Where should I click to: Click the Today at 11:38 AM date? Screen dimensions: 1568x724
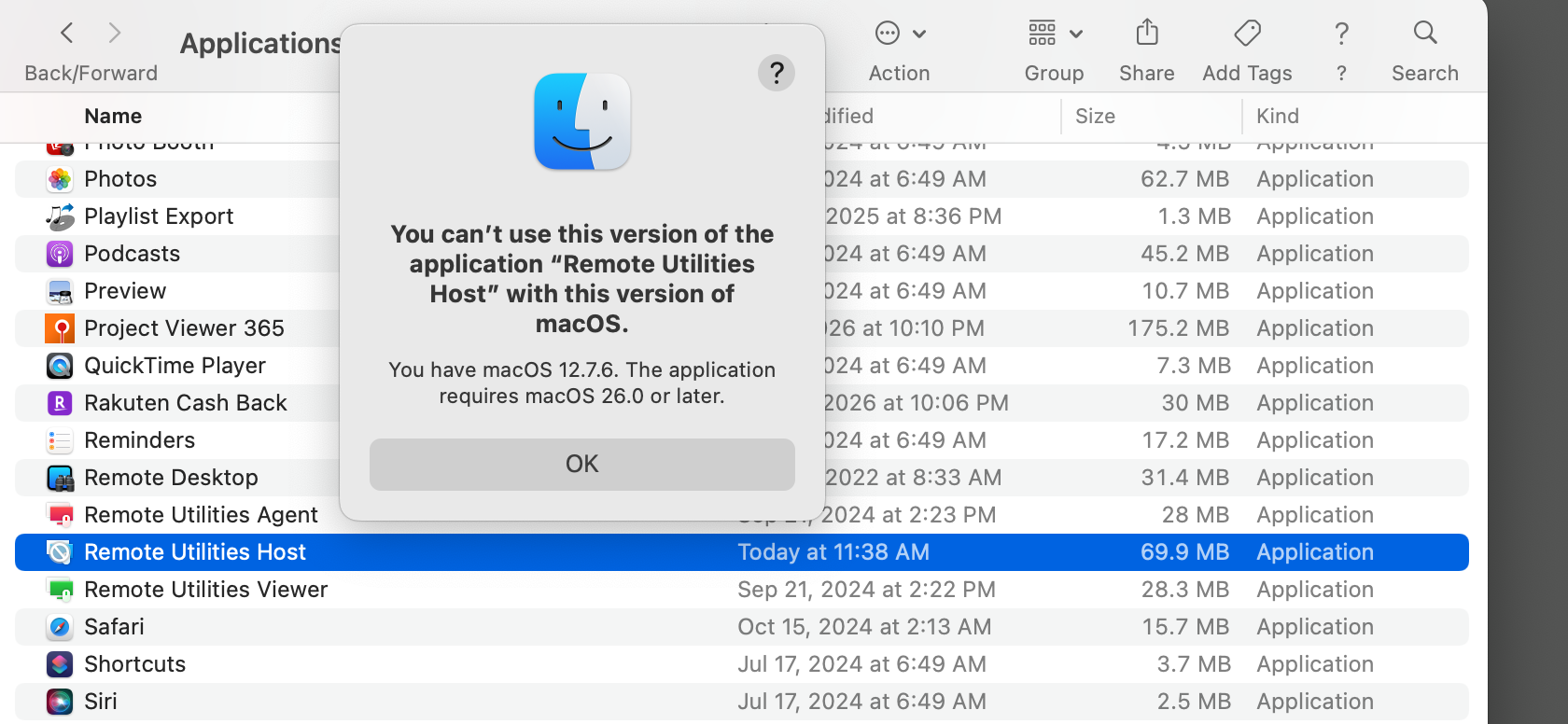tap(833, 552)
